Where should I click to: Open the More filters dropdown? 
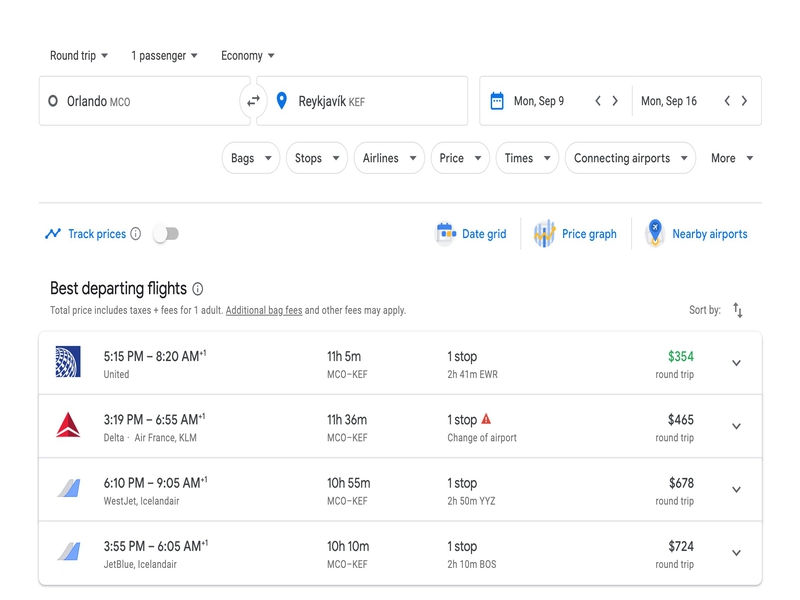[732, 158]
